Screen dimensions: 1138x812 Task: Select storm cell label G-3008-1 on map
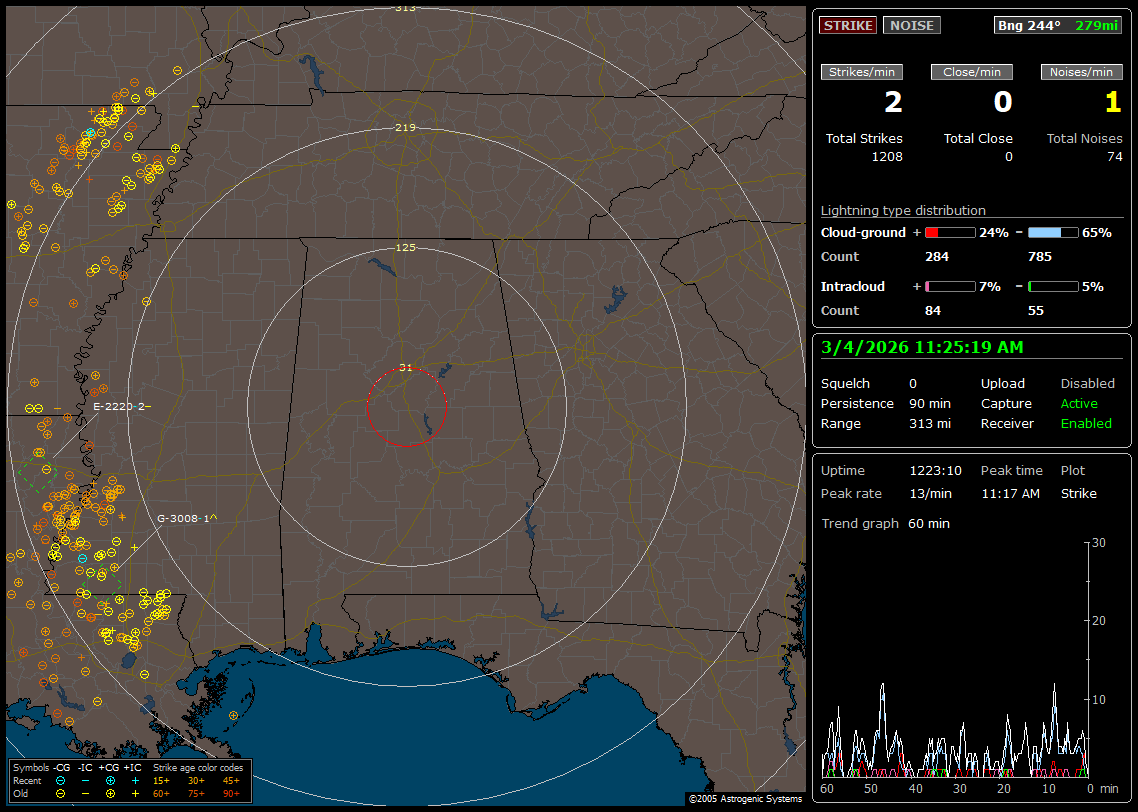pyautogui.click(x=183, y=518)
